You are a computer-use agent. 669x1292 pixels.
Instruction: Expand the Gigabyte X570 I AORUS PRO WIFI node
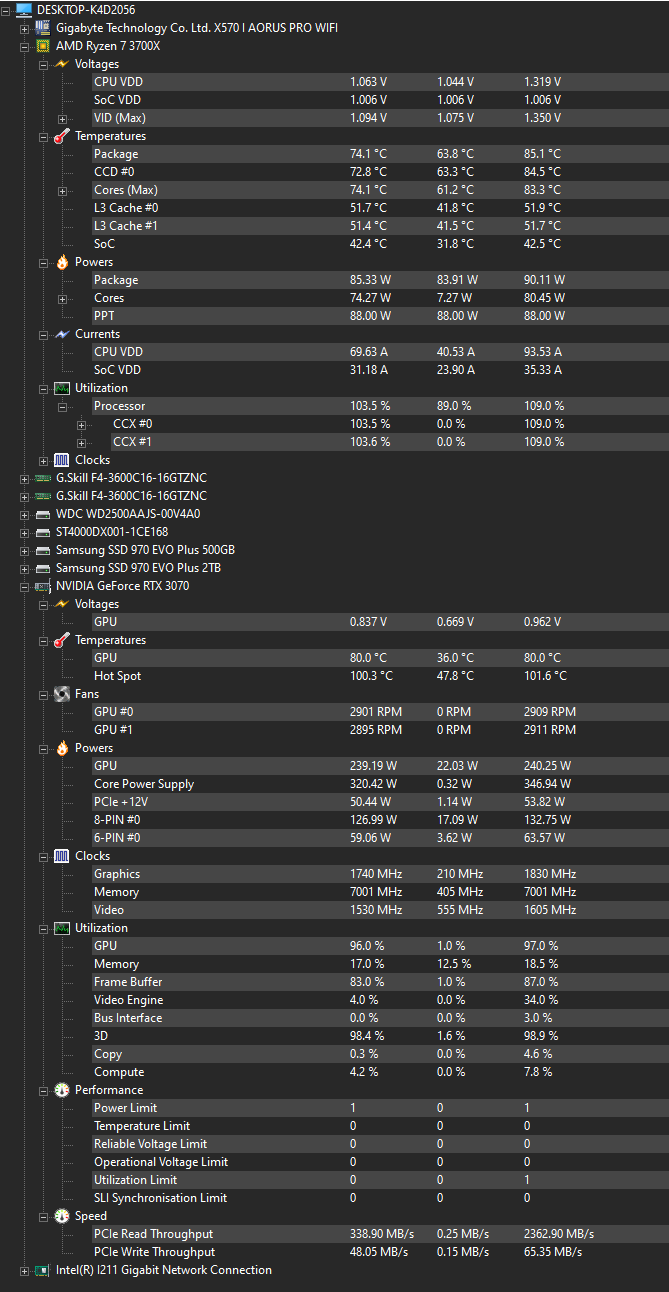pos(25,28)
